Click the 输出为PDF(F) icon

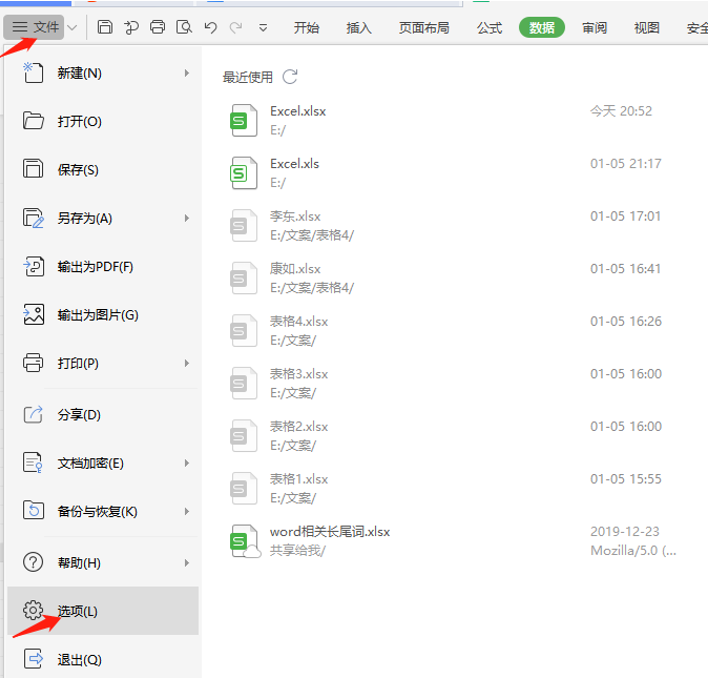click(x=33, y=266)
